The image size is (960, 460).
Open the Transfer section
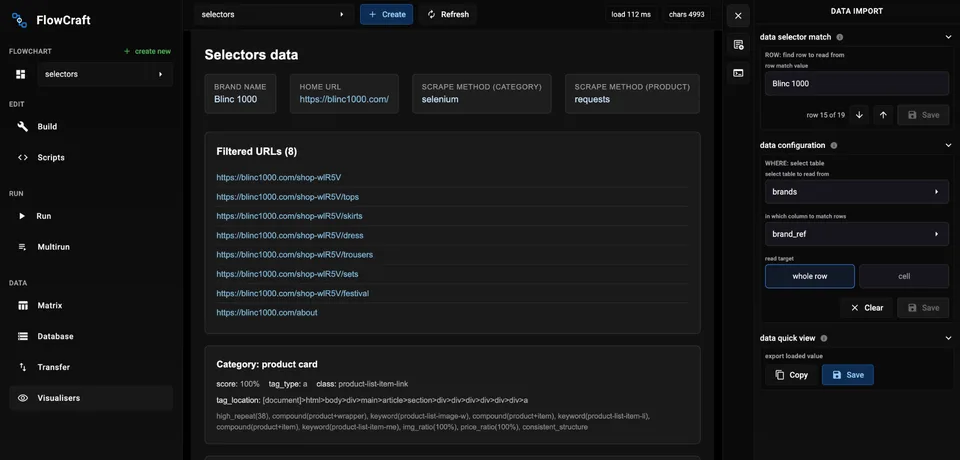pyautogui.click(x=91, y=367)
